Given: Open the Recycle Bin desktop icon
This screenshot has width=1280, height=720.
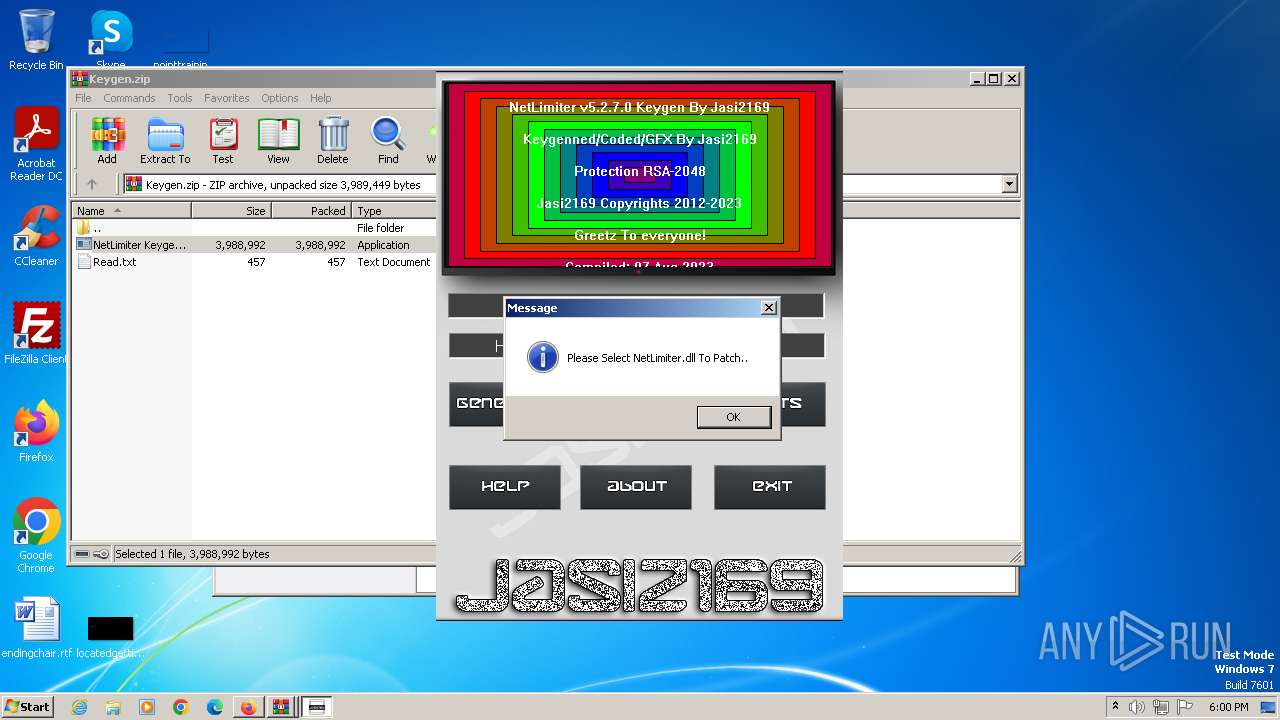Looking at the screenshot, I should (36, 40).
